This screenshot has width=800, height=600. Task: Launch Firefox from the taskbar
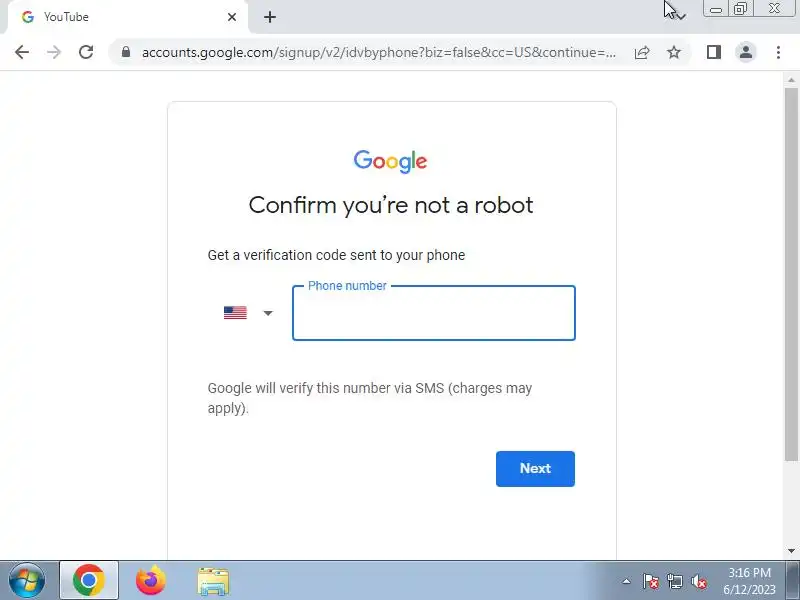click(151, 581)
